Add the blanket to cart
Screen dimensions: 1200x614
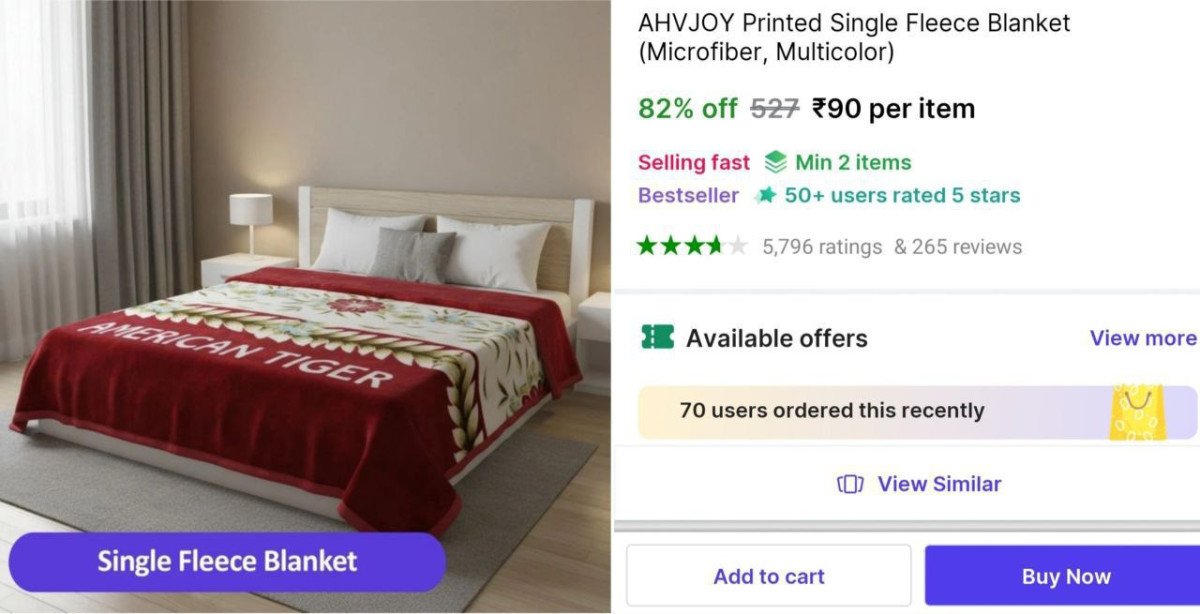click(768, 576)
